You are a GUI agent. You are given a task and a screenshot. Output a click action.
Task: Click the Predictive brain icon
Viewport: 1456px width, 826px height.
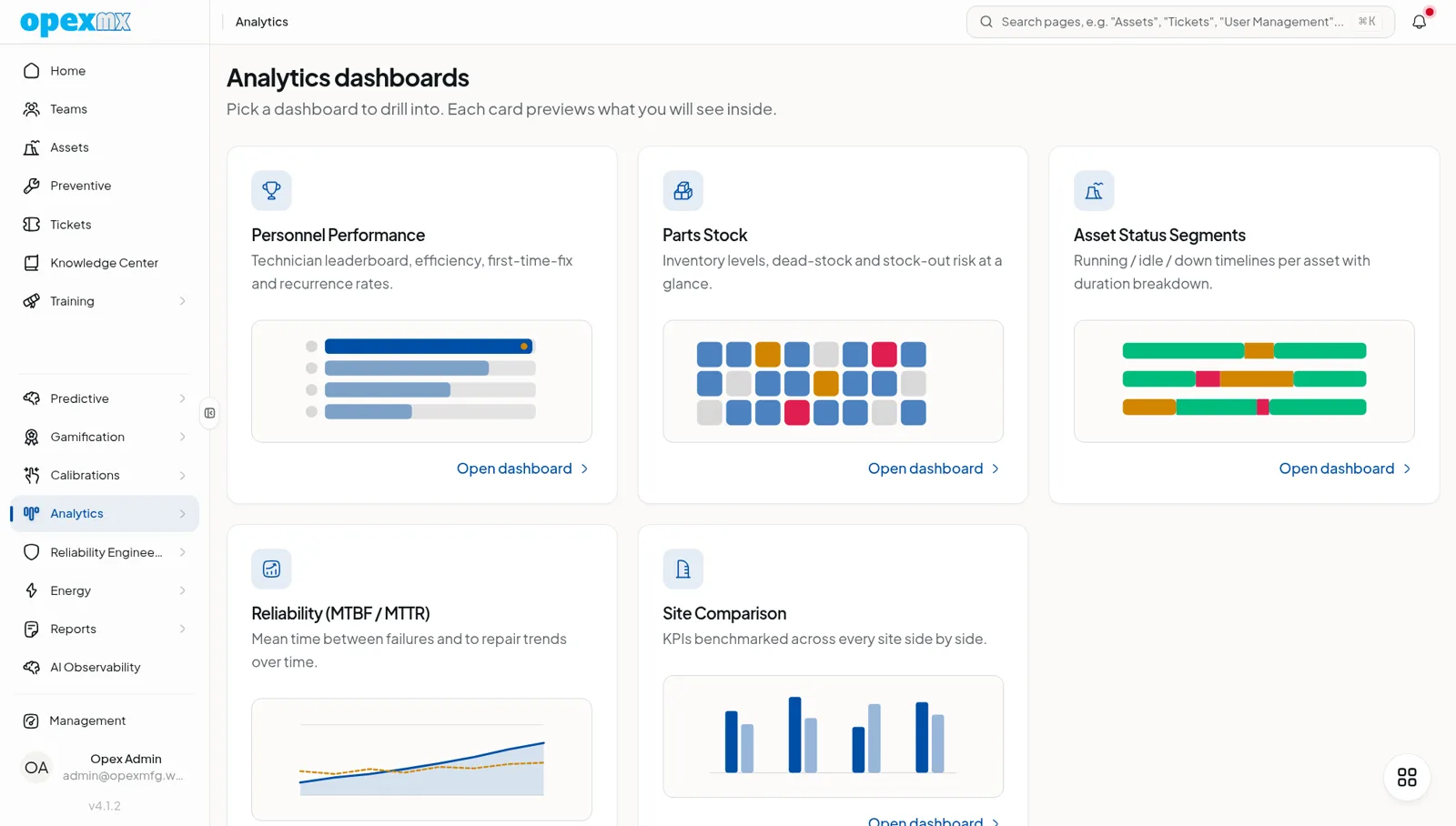tap(32, 398)
